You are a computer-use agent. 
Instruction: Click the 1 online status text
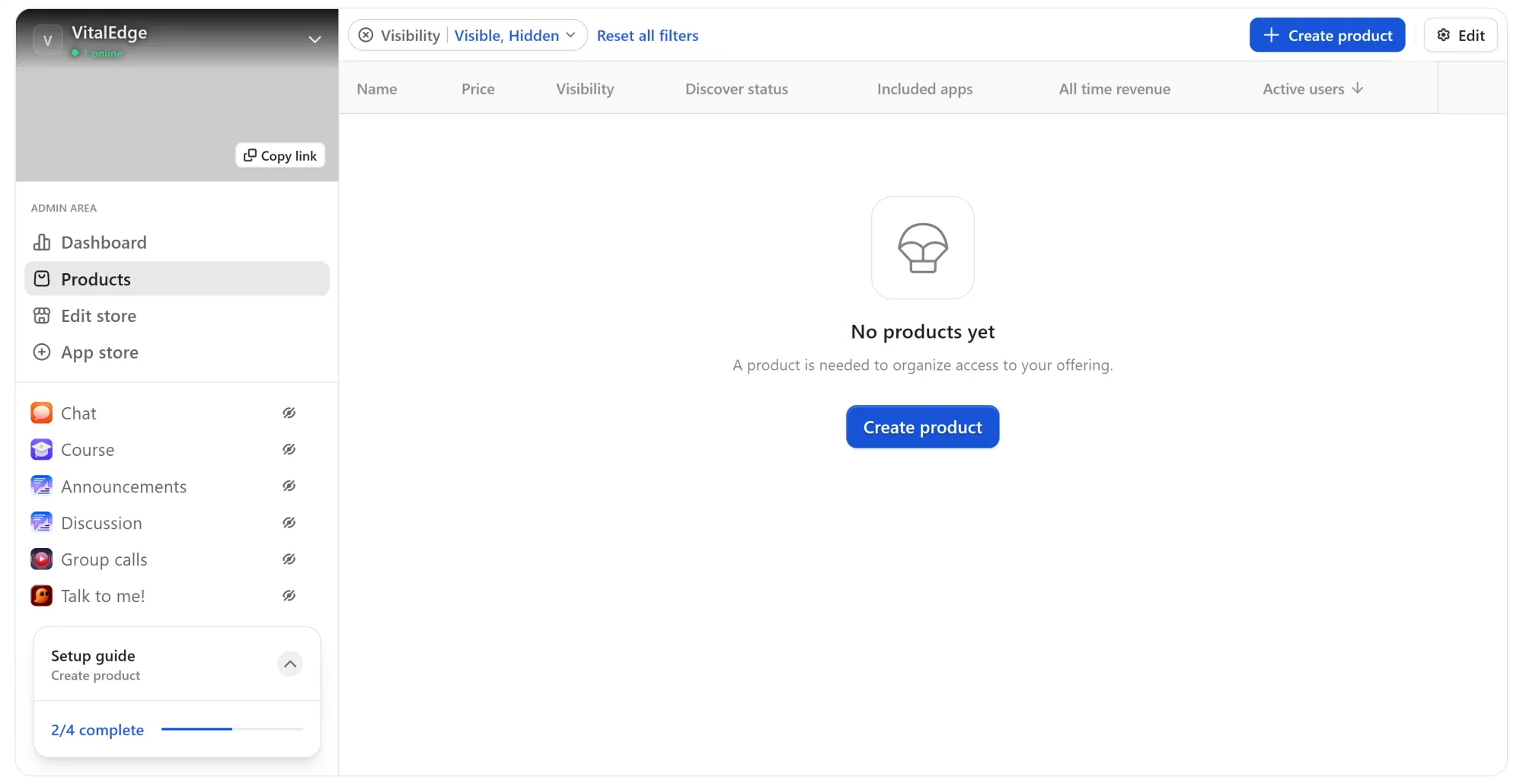(102, 53)
